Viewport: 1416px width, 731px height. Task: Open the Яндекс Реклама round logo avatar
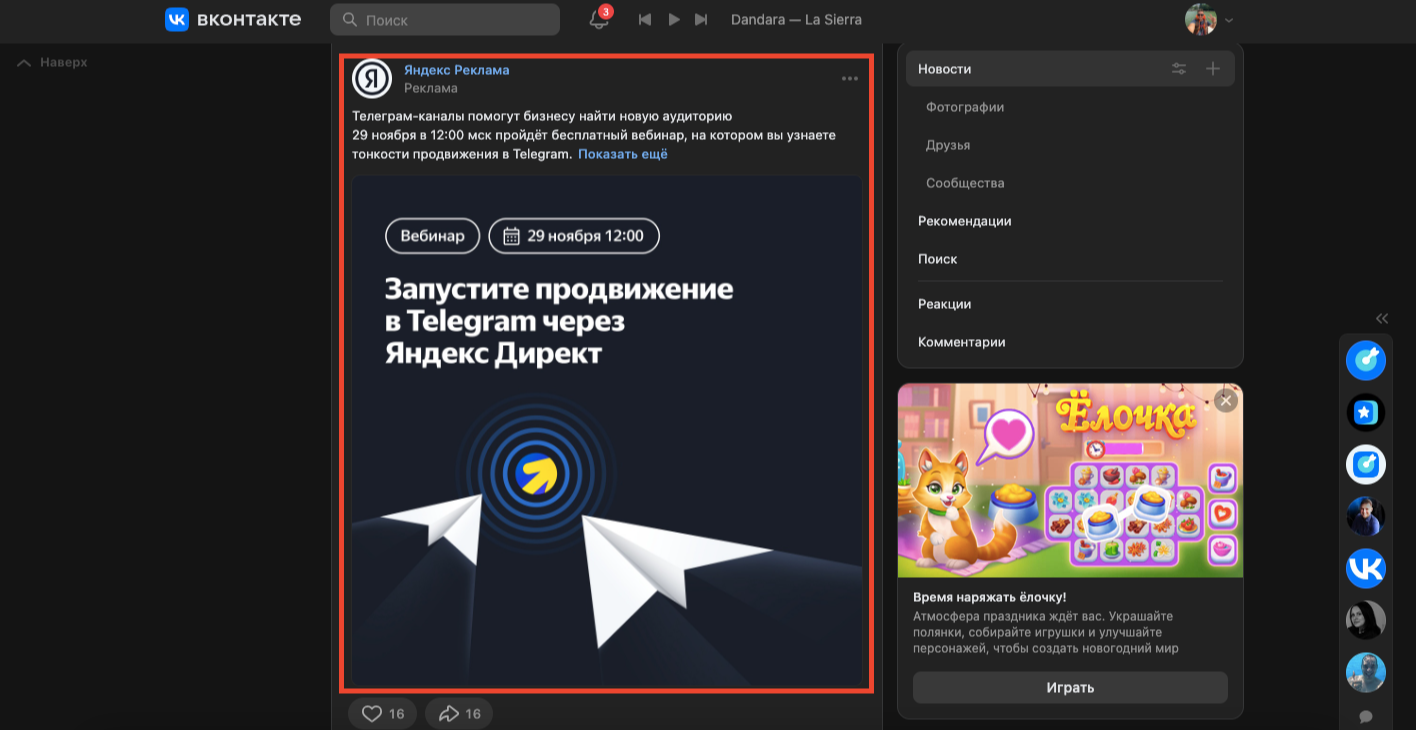coord(372,79)
